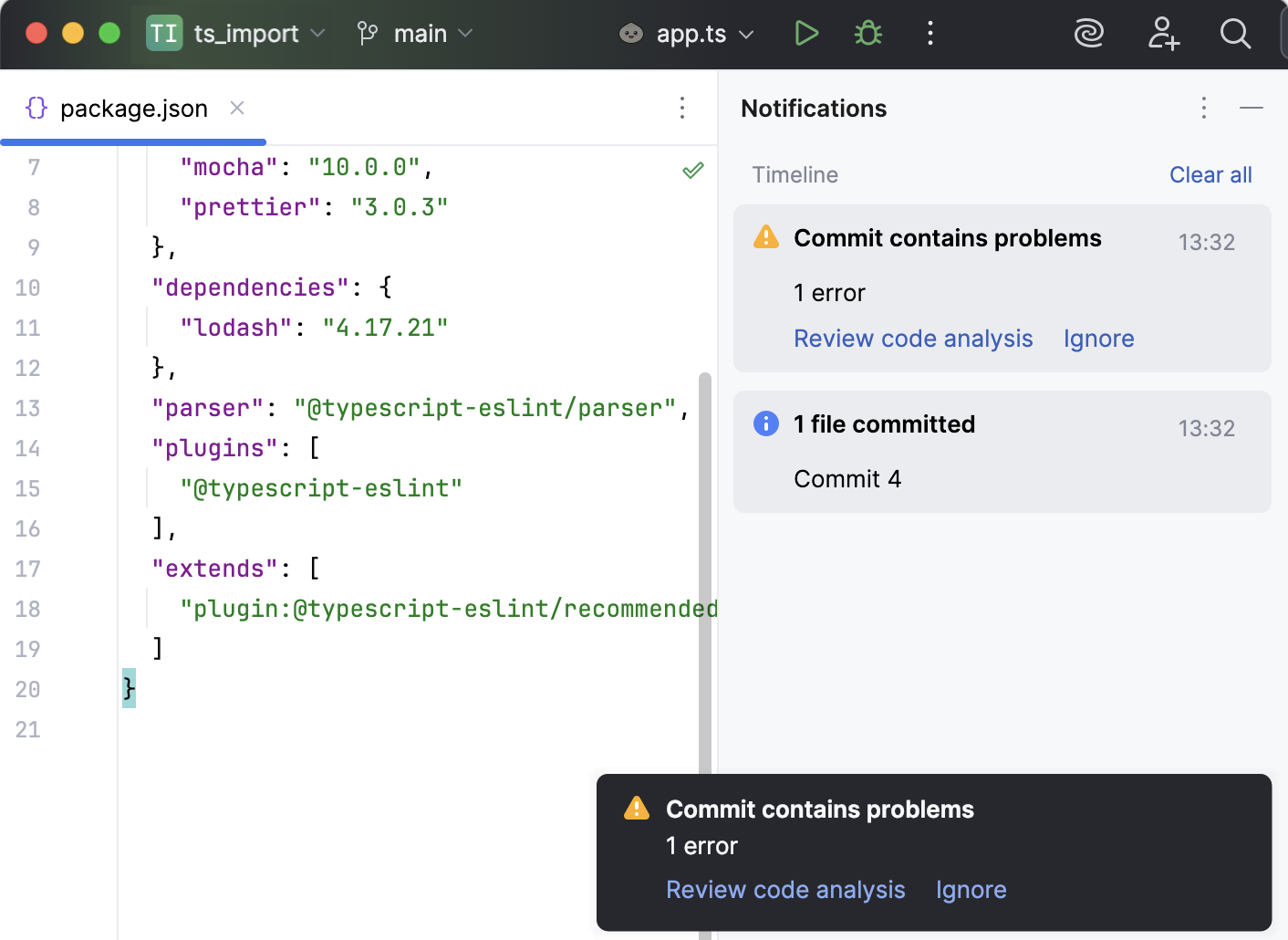Expand the ts_import project dropdown

(317, 33)
